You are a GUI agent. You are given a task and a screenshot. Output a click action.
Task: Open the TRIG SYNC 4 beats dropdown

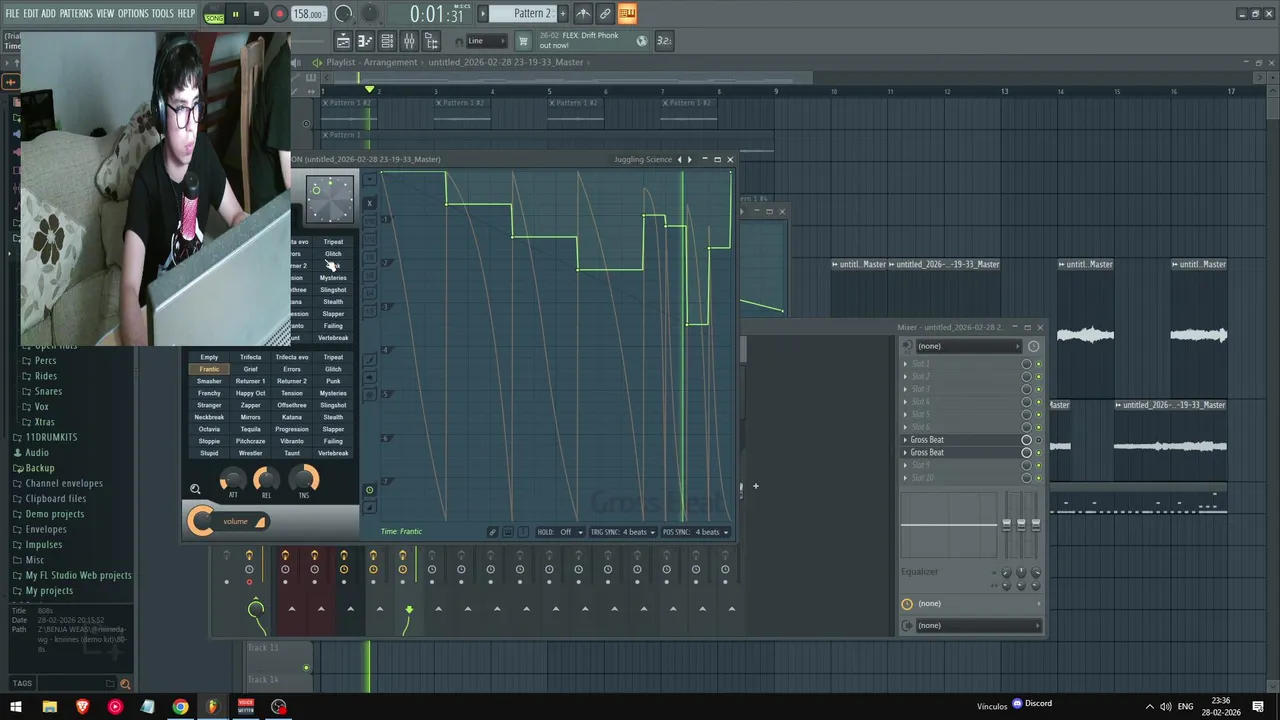[622, 532]
